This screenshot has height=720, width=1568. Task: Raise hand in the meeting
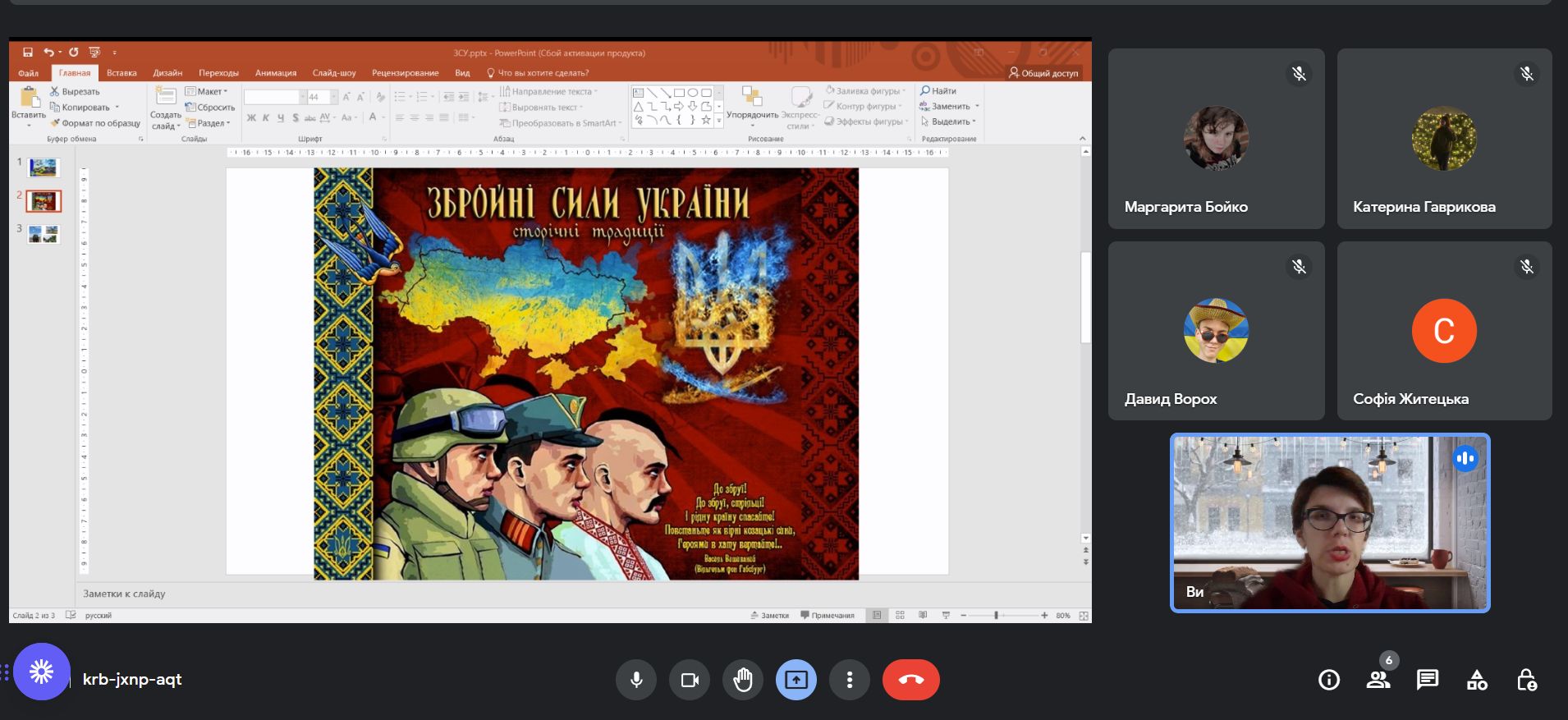(743, 680)
